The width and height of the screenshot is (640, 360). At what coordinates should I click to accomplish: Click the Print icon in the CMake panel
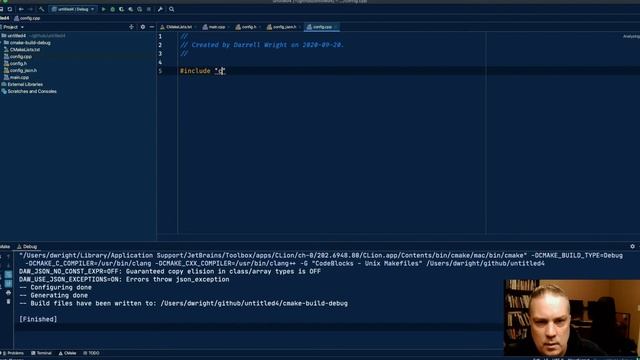[8, 293]
